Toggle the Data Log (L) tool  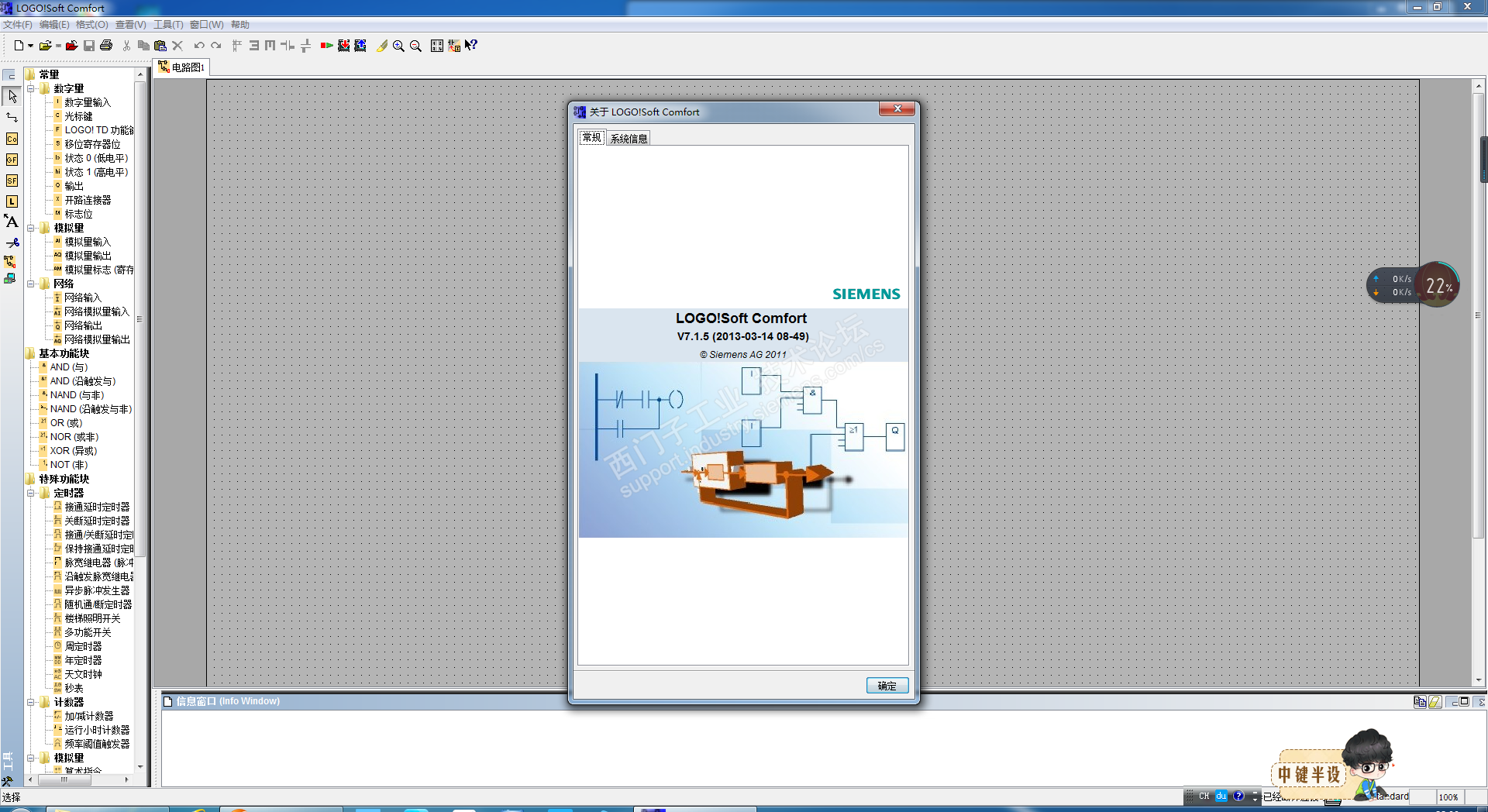(12, 201)
